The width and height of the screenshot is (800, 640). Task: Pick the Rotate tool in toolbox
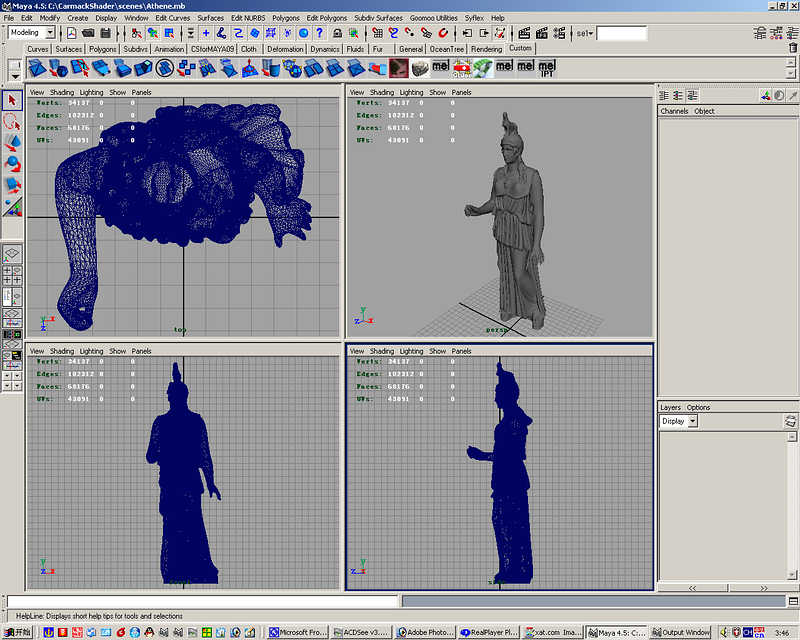[12, 164]
